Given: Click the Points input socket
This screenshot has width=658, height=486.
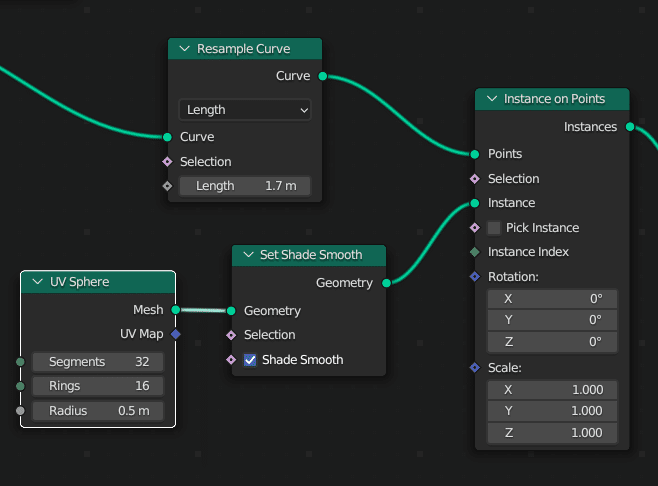Looking at the screenshot, I should [475, 154].
